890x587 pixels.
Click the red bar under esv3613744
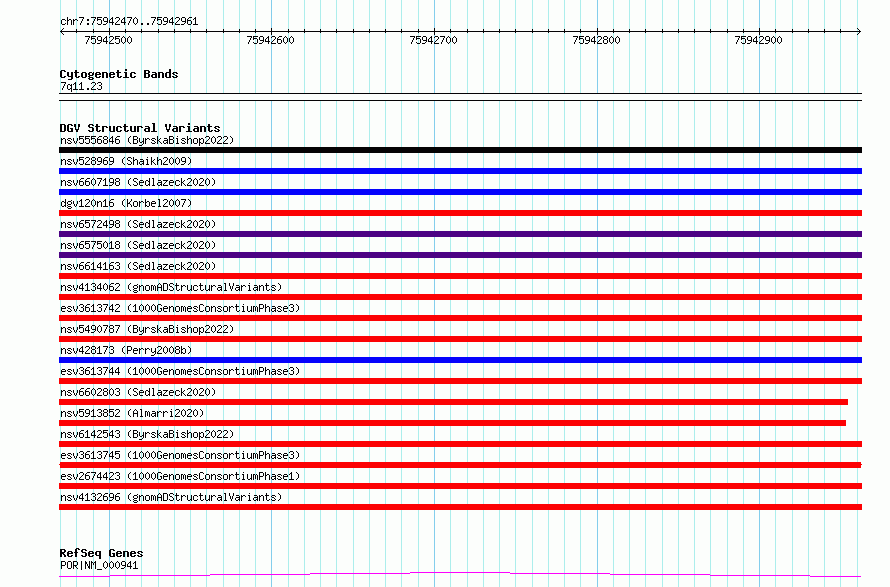[x=460, y=381]
